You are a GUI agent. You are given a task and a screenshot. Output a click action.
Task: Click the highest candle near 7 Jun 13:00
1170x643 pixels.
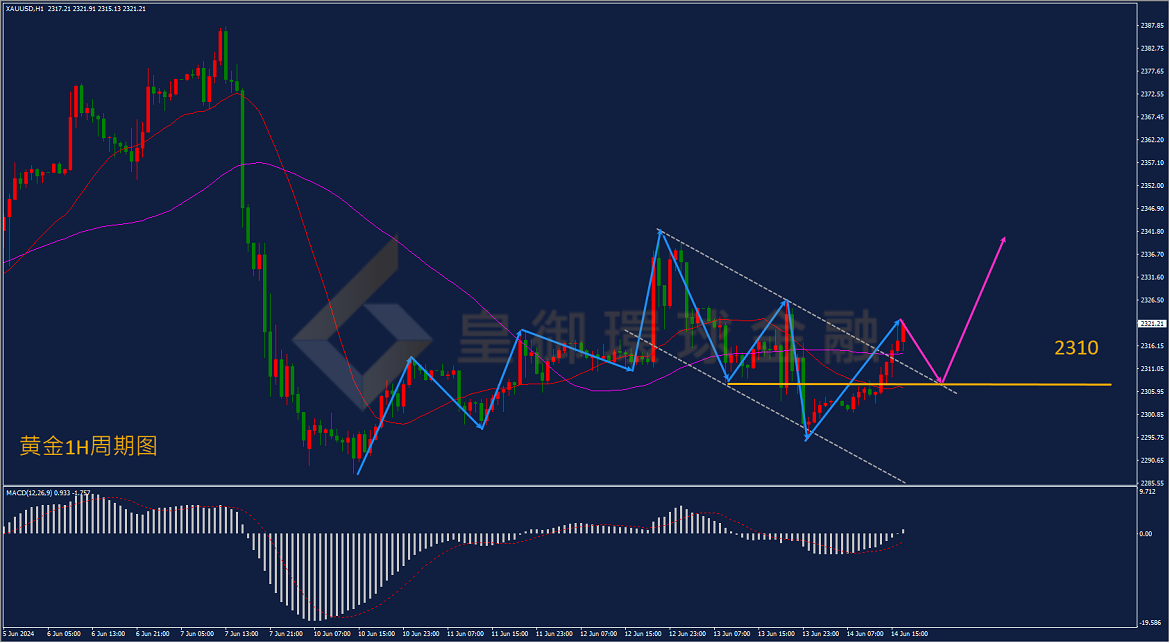222,55
